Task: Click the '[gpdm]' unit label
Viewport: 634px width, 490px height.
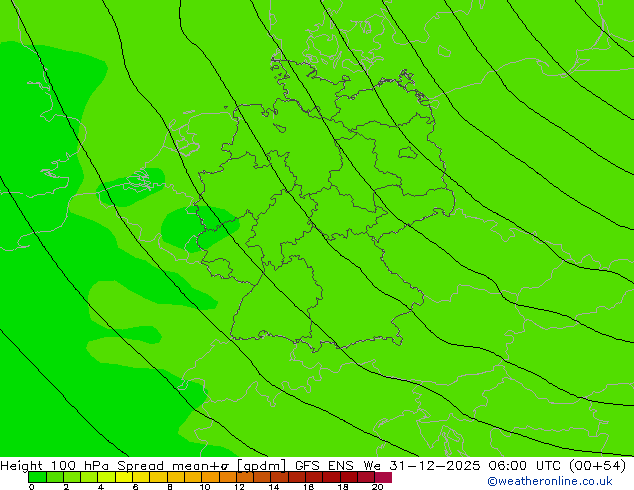Action: point(262,466)
